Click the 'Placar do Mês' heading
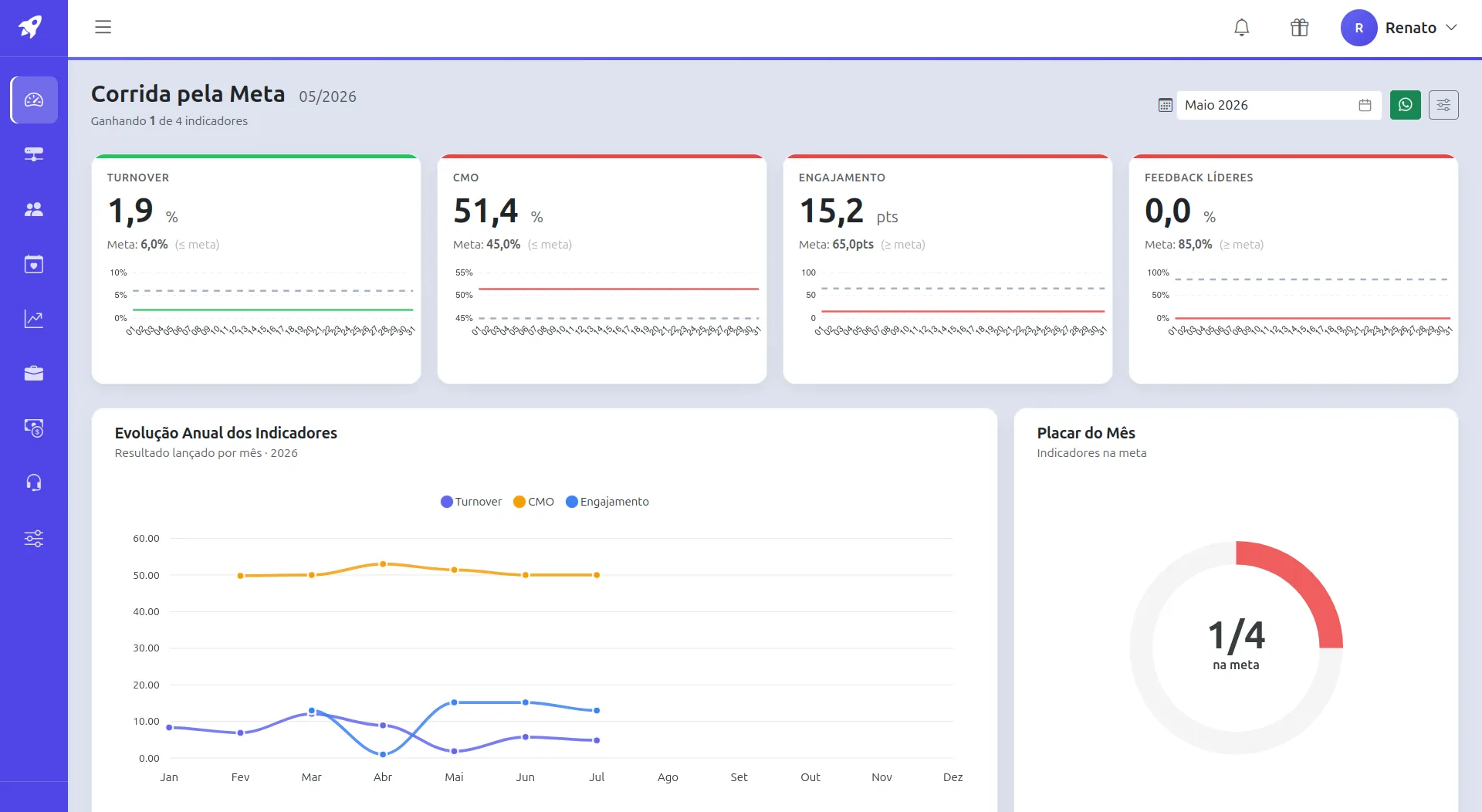The height and width of the screenshot is (812, 1482). (1086, 433)
